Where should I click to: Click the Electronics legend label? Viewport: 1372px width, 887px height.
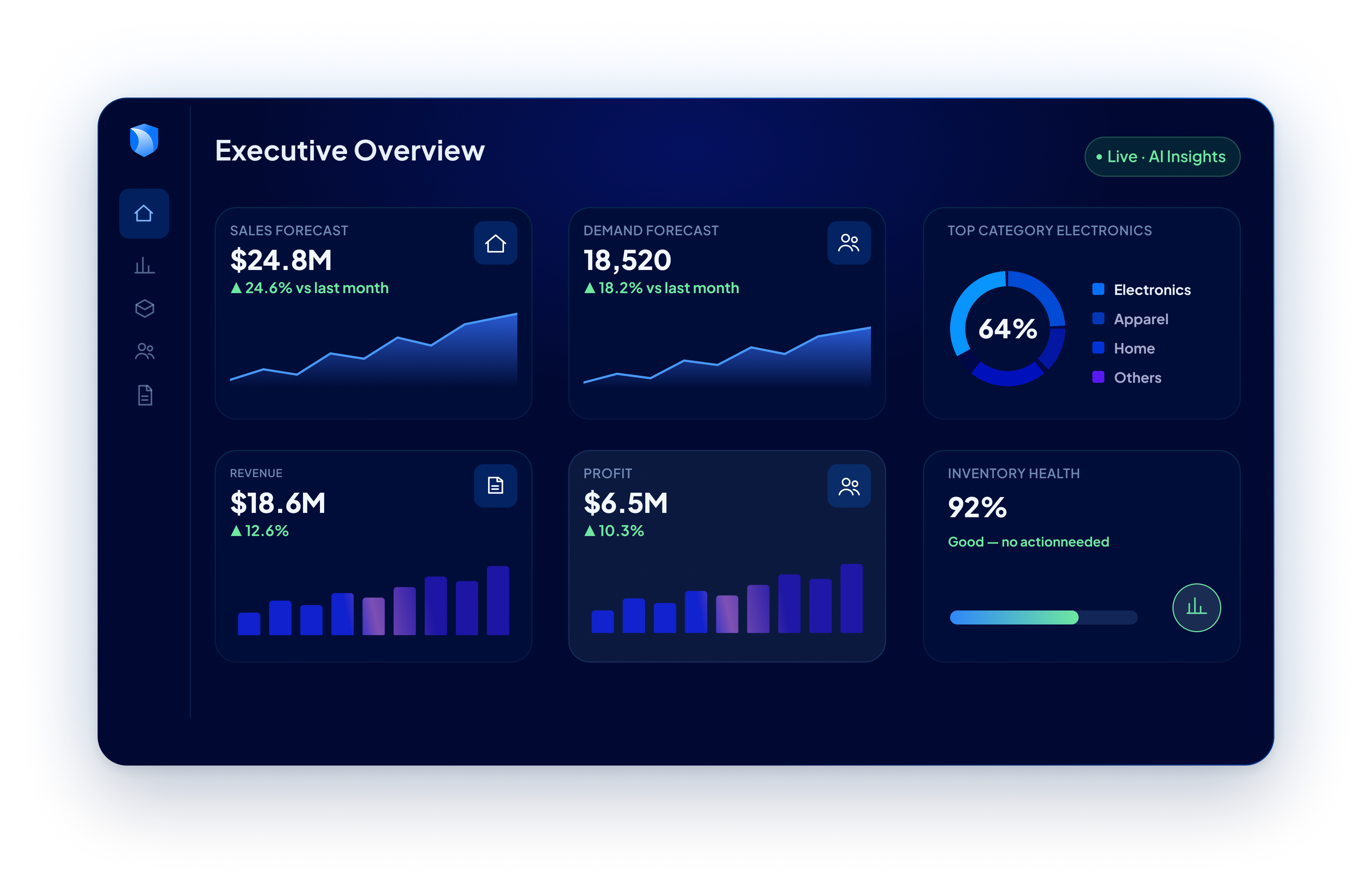pyautogui.click(x=1152, y=290)
